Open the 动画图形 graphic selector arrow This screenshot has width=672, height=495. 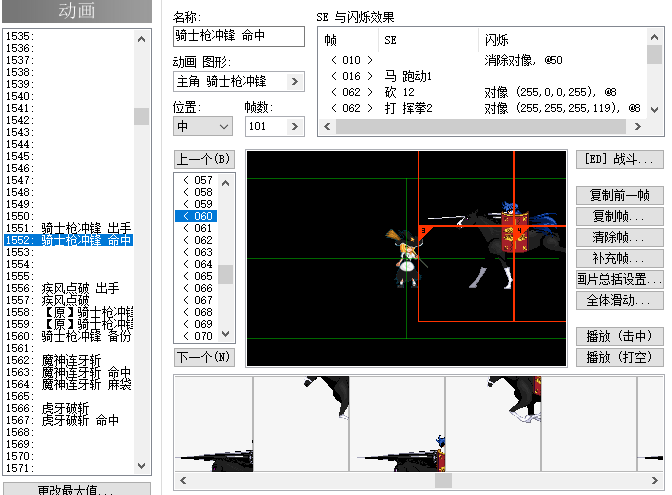click(294, 81)
